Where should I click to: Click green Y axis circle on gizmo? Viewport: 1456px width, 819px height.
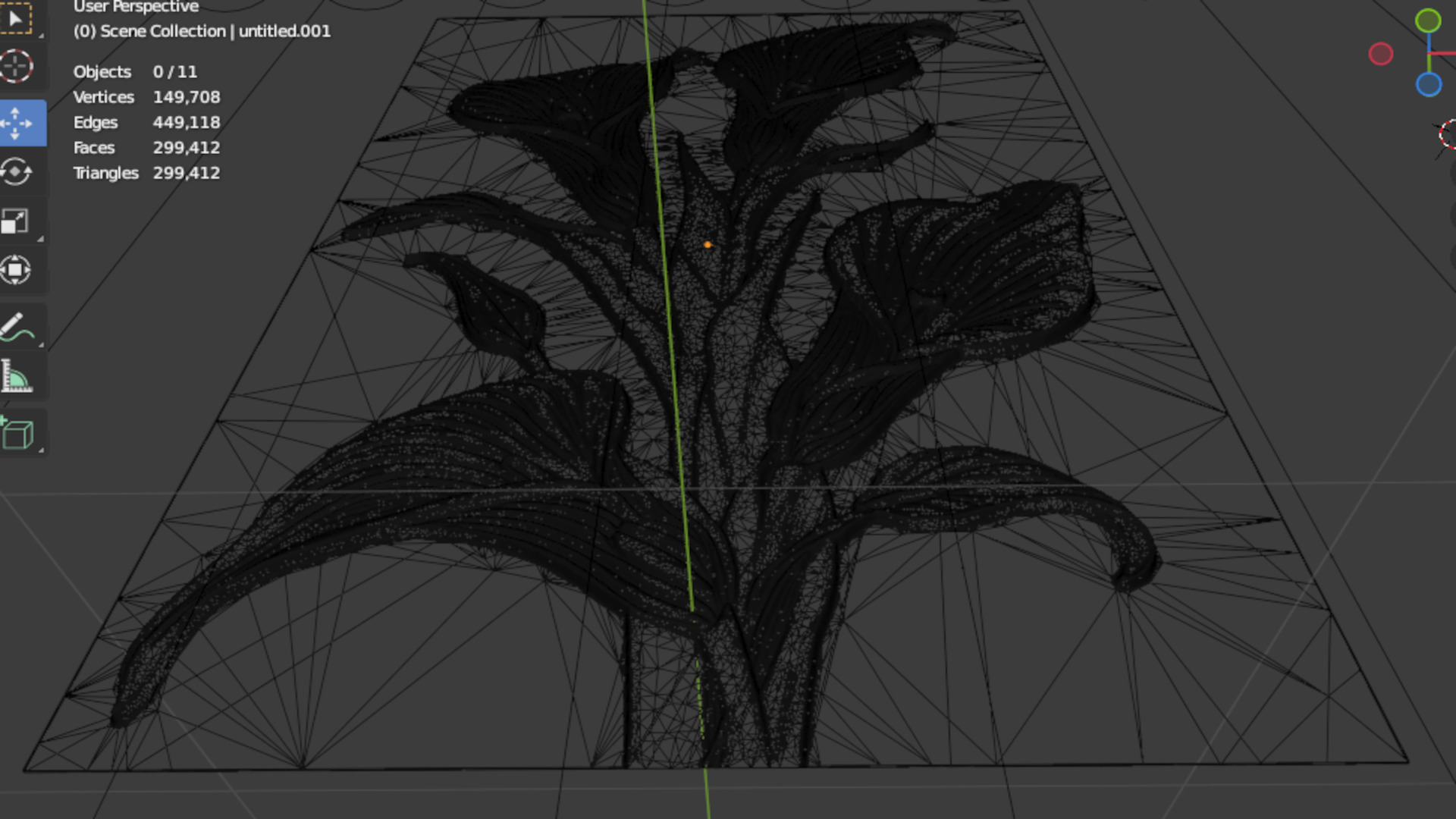(1428, 20)
